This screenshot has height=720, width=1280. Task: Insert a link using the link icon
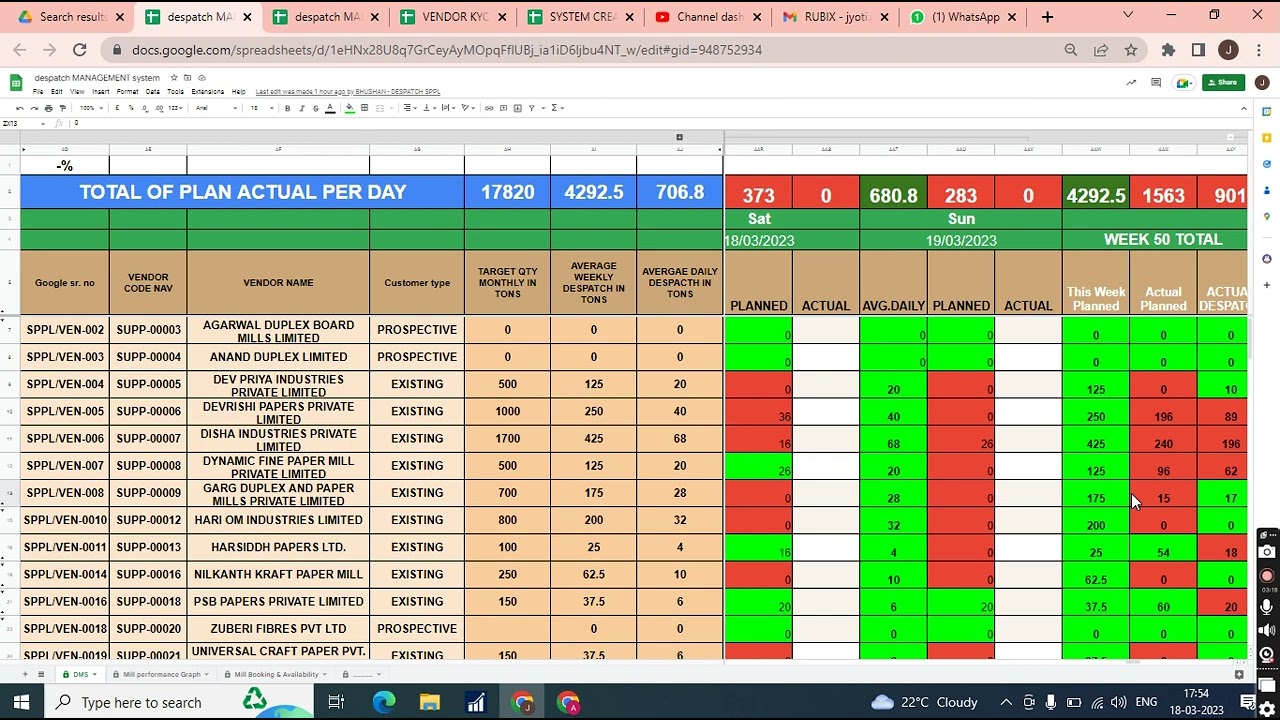(x=489, y=108)
